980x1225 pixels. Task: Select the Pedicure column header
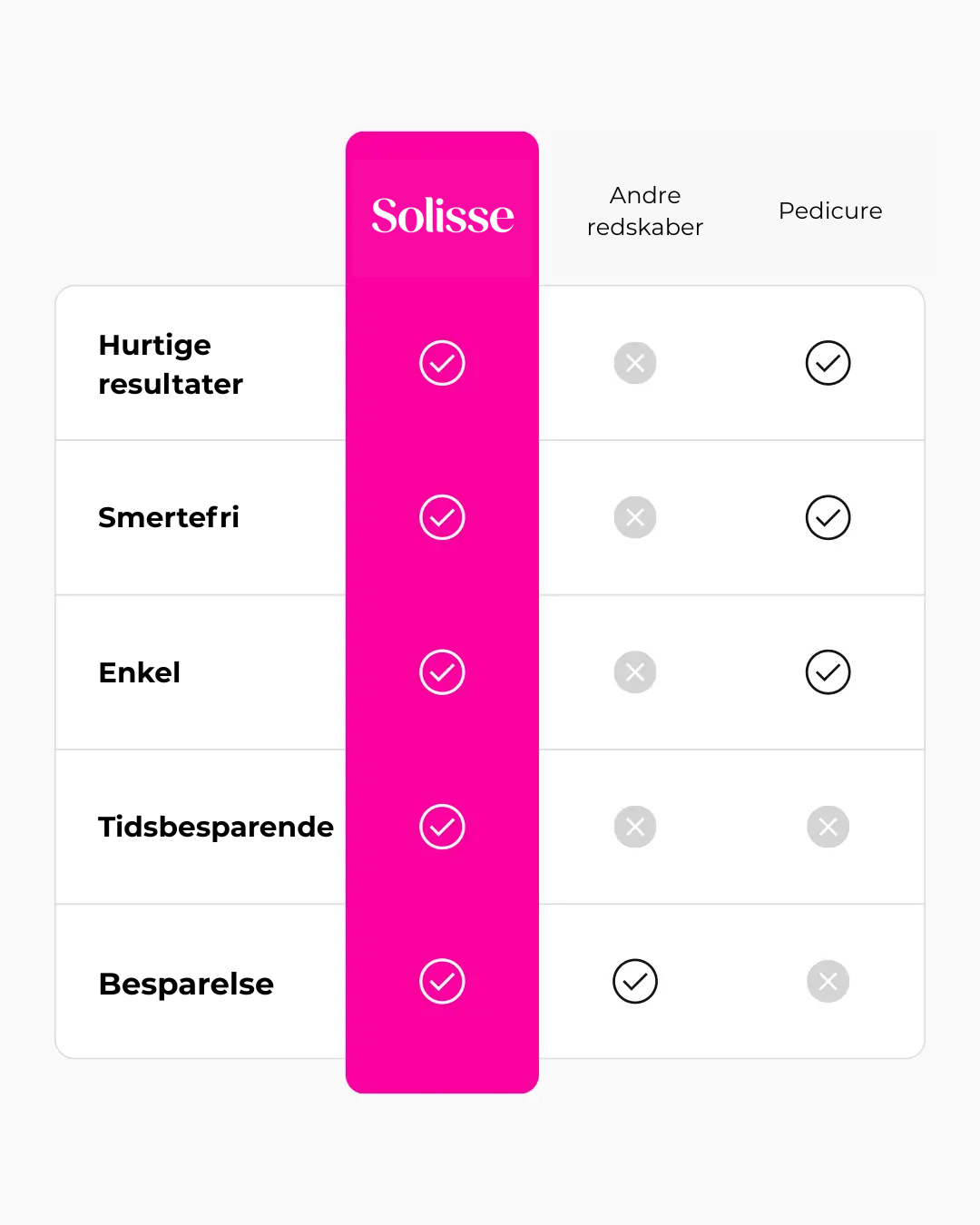point(830,211)
